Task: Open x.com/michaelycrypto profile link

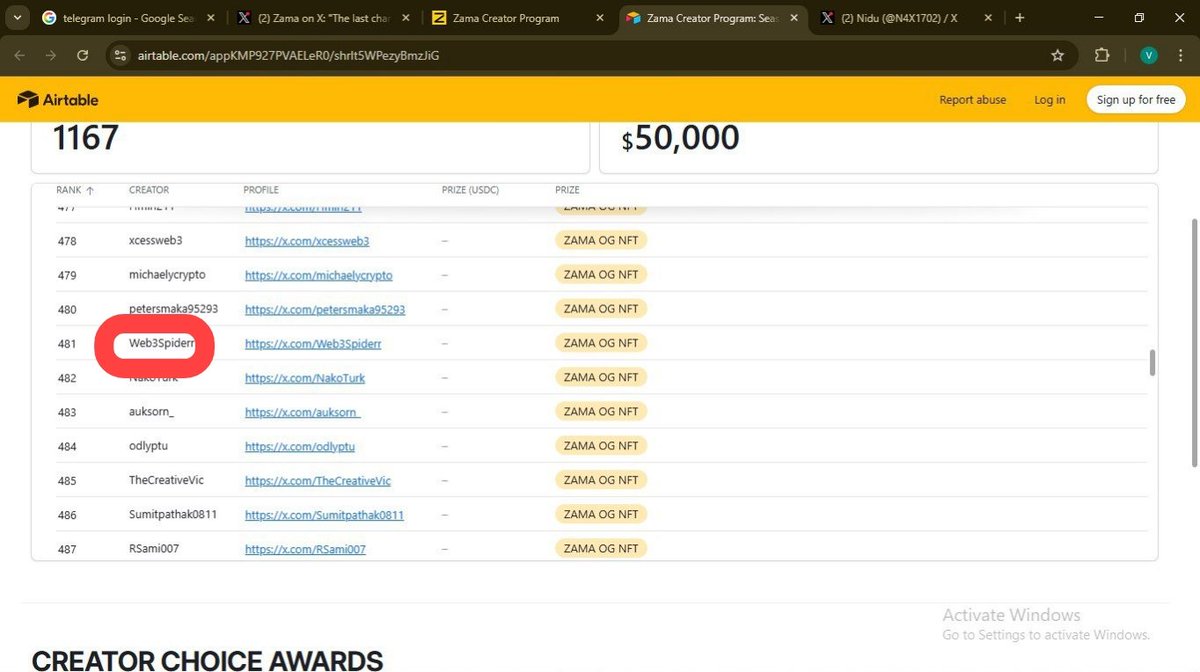Action: (x=319, y=275)
